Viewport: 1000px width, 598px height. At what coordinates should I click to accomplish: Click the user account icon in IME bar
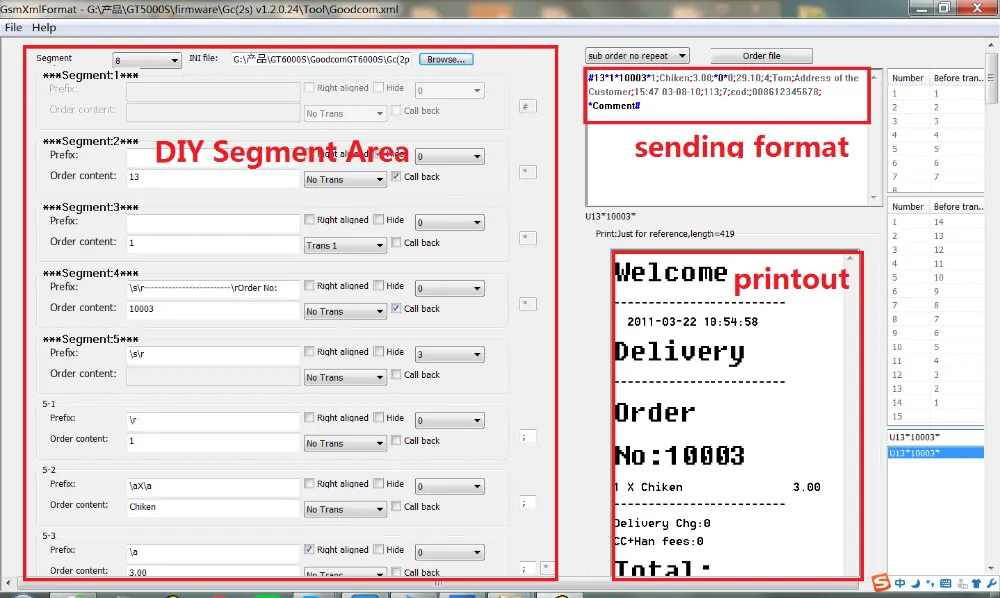tap(961, 583)
